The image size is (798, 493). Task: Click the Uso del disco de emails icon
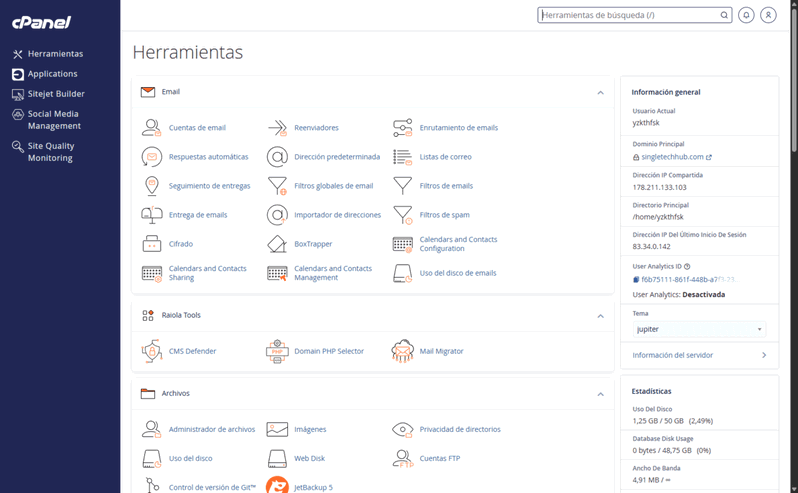403,273
